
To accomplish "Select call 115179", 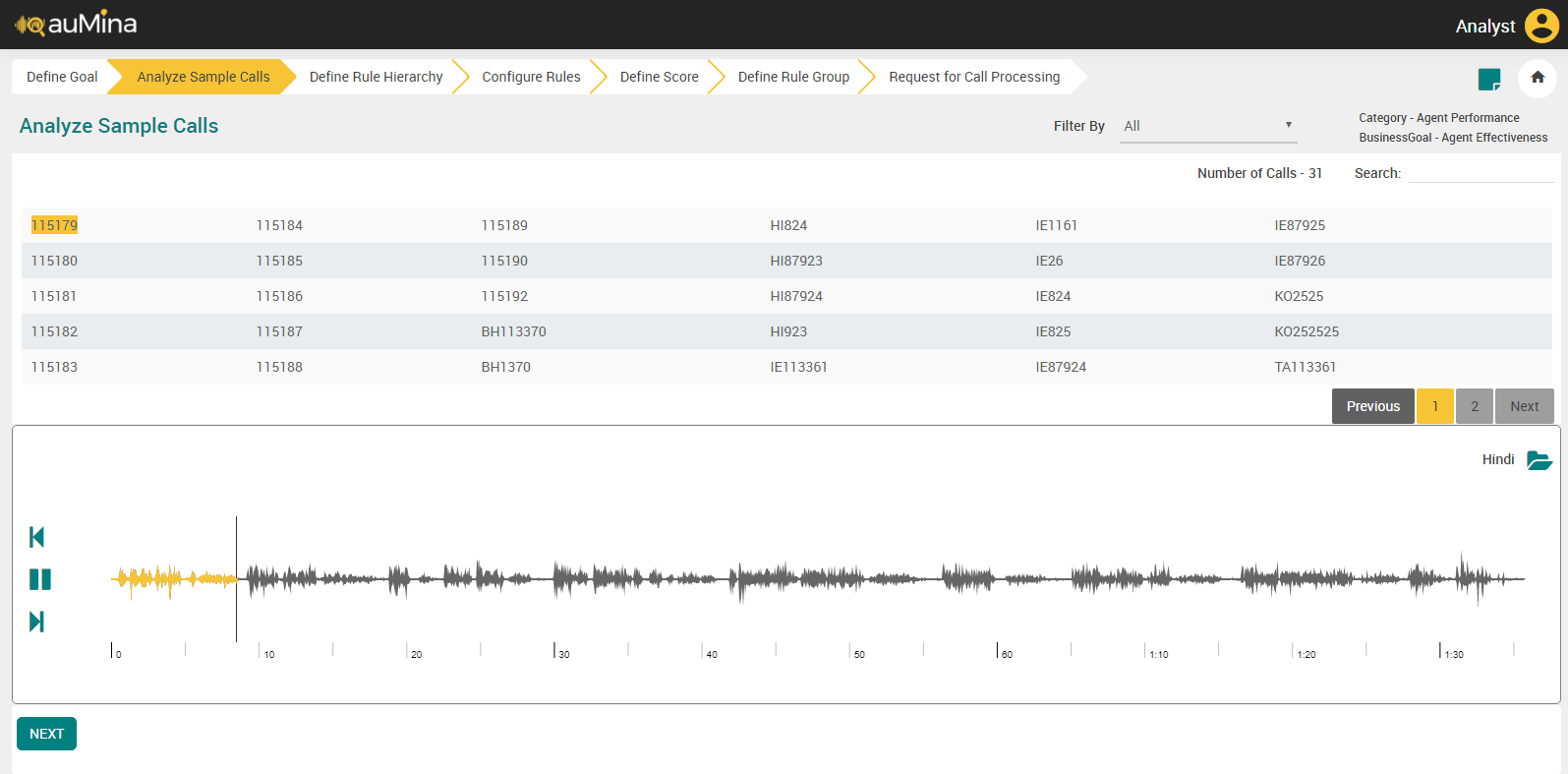I will pos(54,225).
